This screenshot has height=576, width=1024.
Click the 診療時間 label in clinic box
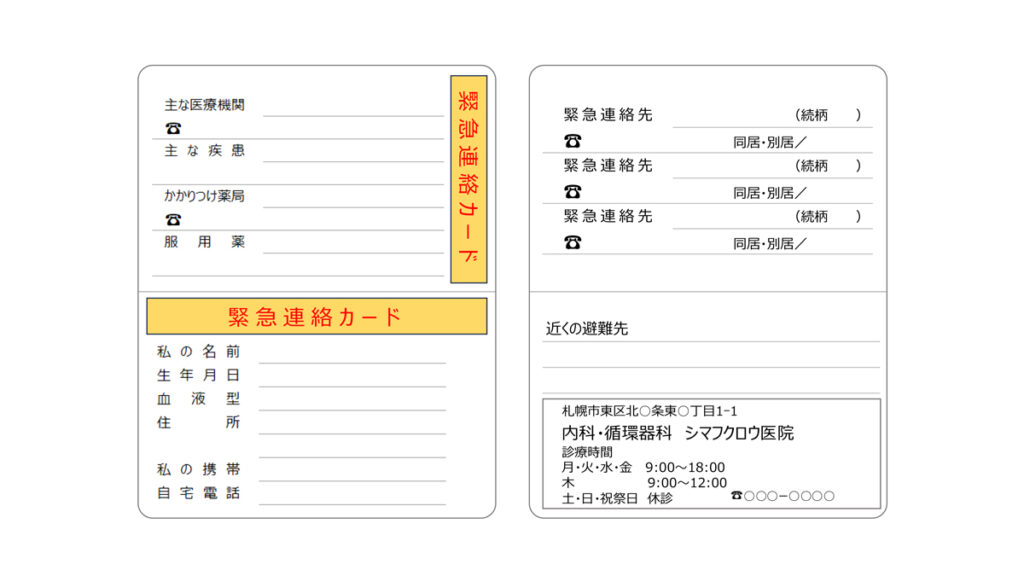point(587,452)
